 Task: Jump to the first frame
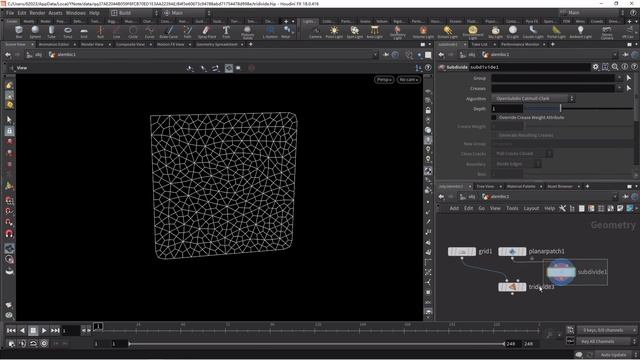[x=11, y=330]
